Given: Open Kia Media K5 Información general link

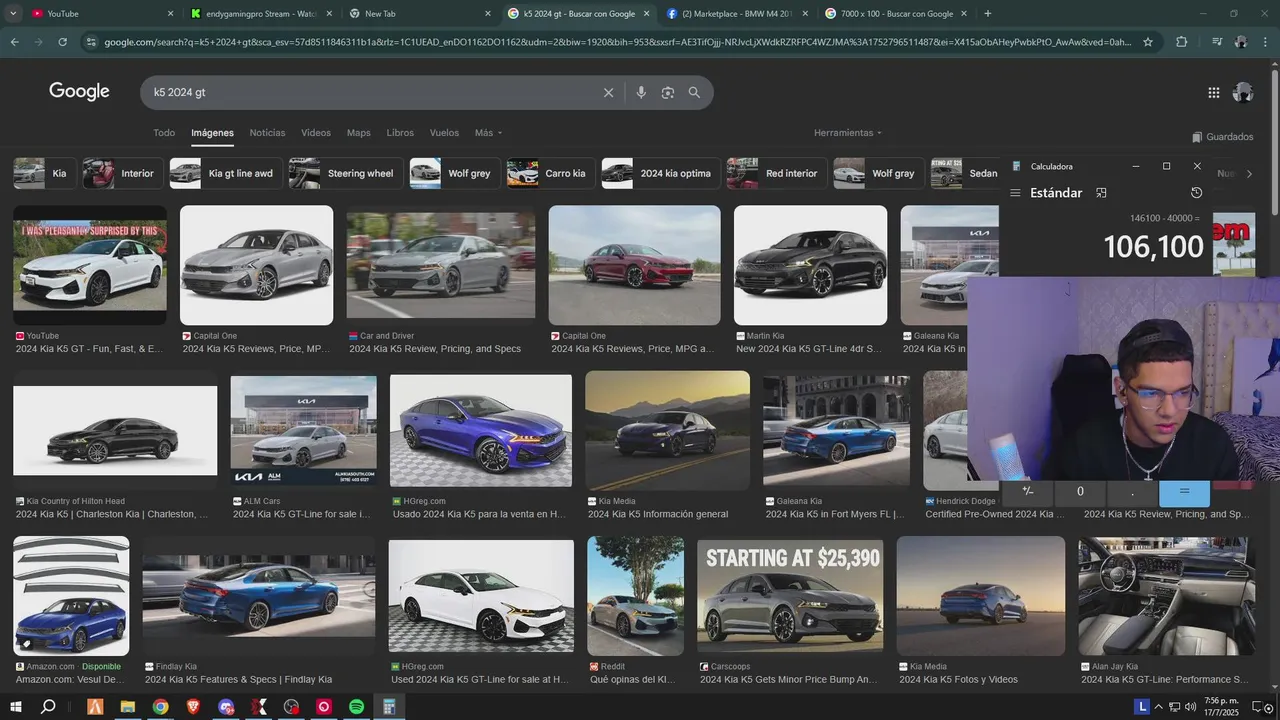Looking at the screenshot, I should click(x=658, y=514).
